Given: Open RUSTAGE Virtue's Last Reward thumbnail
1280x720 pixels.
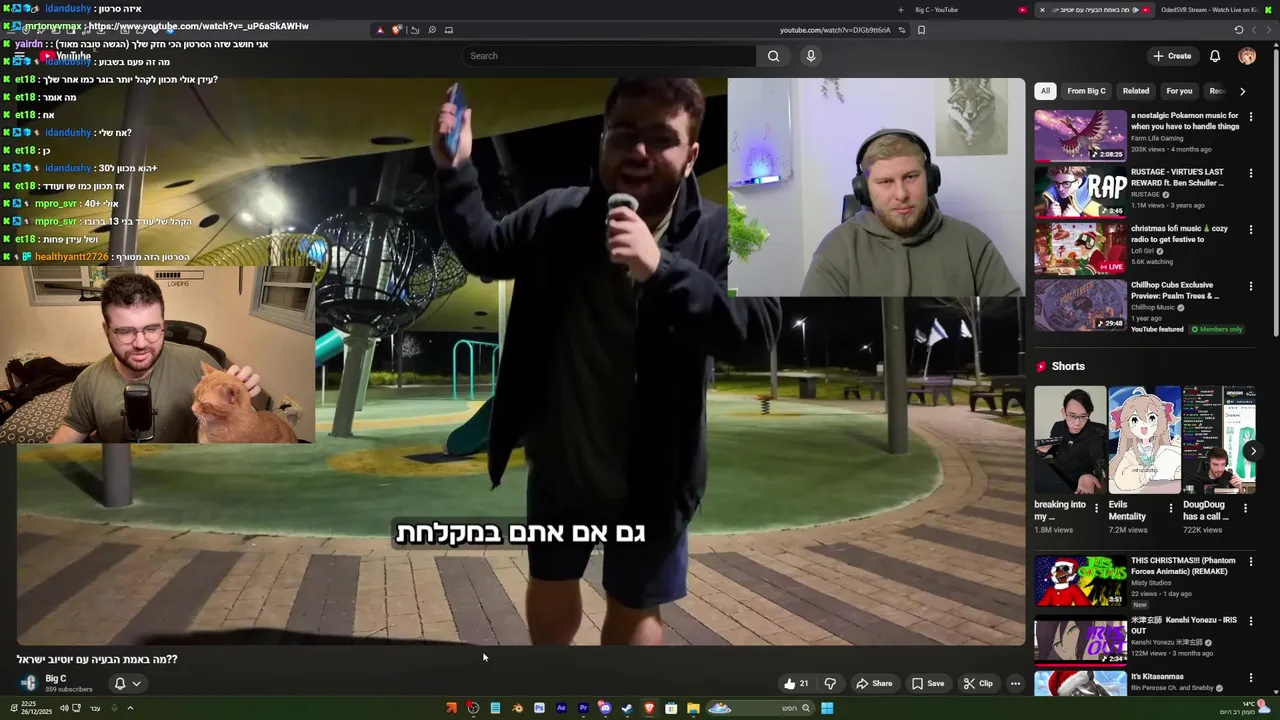Looking at the screenshot, I should [x=1080, y=191].
